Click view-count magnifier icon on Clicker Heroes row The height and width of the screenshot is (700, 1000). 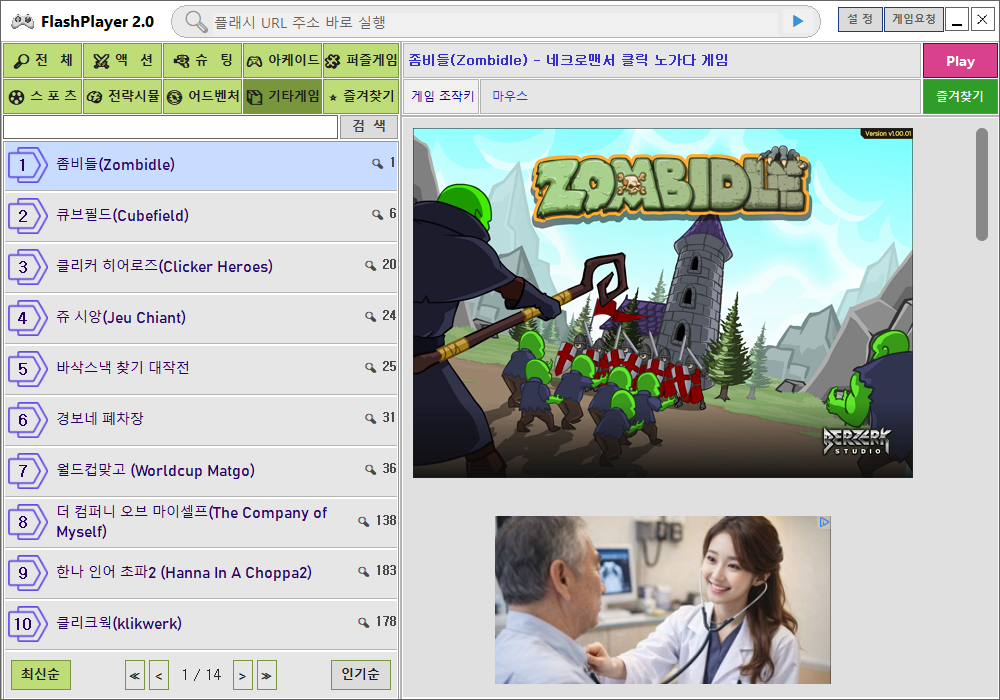click(371, 265)
